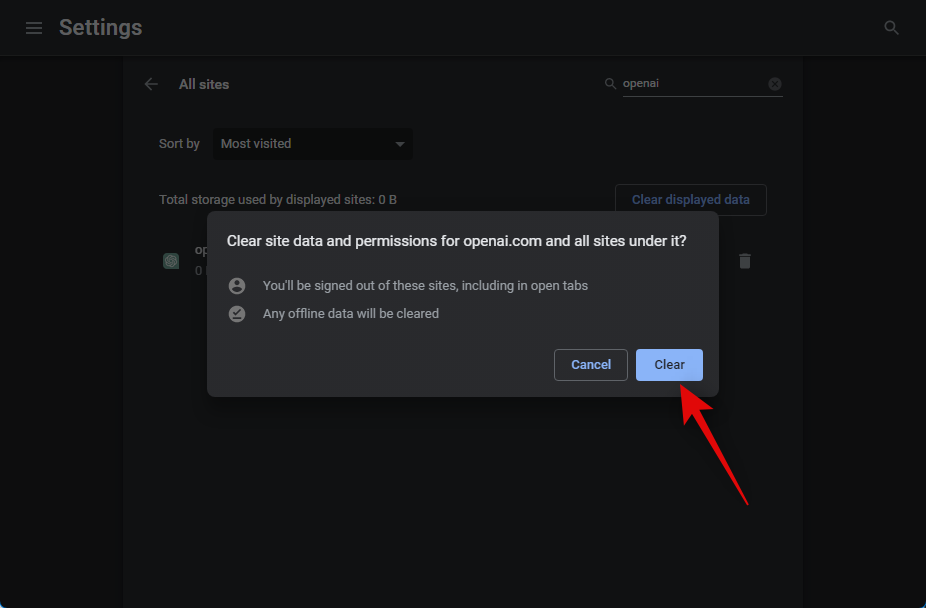Click the search settings magnifier icon
Screen dimensions: 926x608
pos(891,28)
